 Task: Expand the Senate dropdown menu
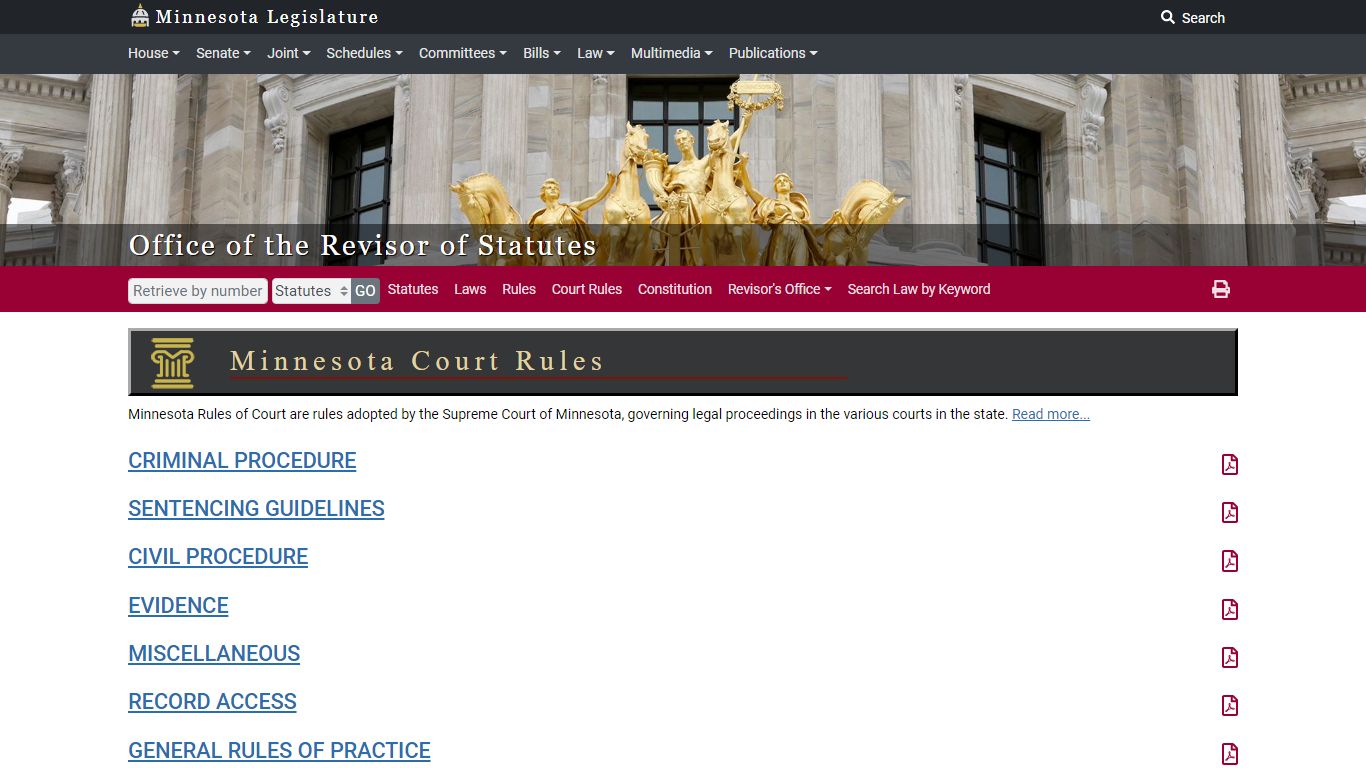point(223,53)
